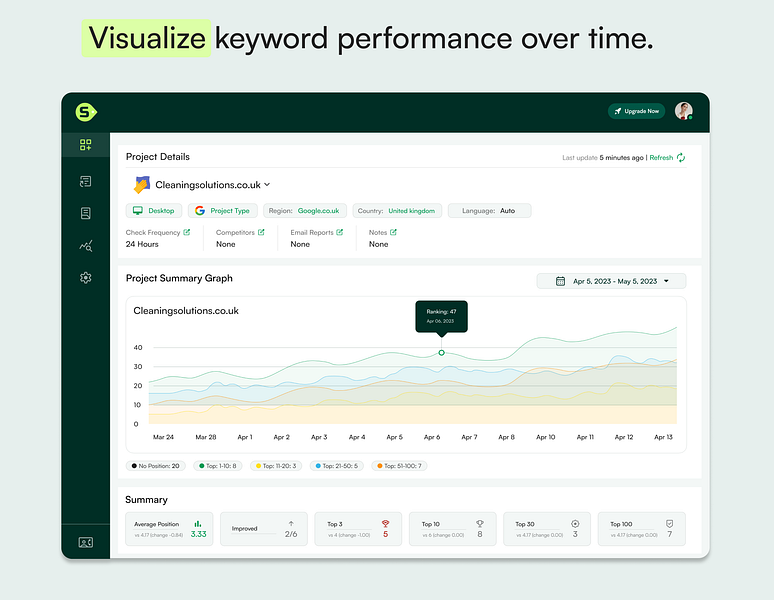The image size is (774, 600).
Task: Edit Email Reports via its edit icon
Action: click(340, 232)
